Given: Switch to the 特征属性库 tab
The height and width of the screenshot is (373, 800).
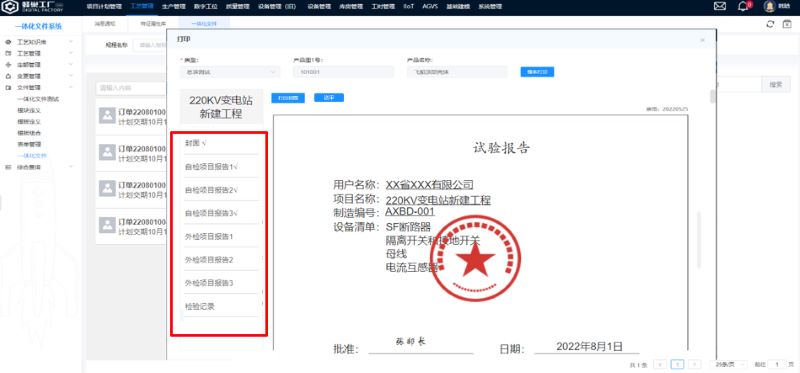Looking at the screenshot, I should 154,23.
